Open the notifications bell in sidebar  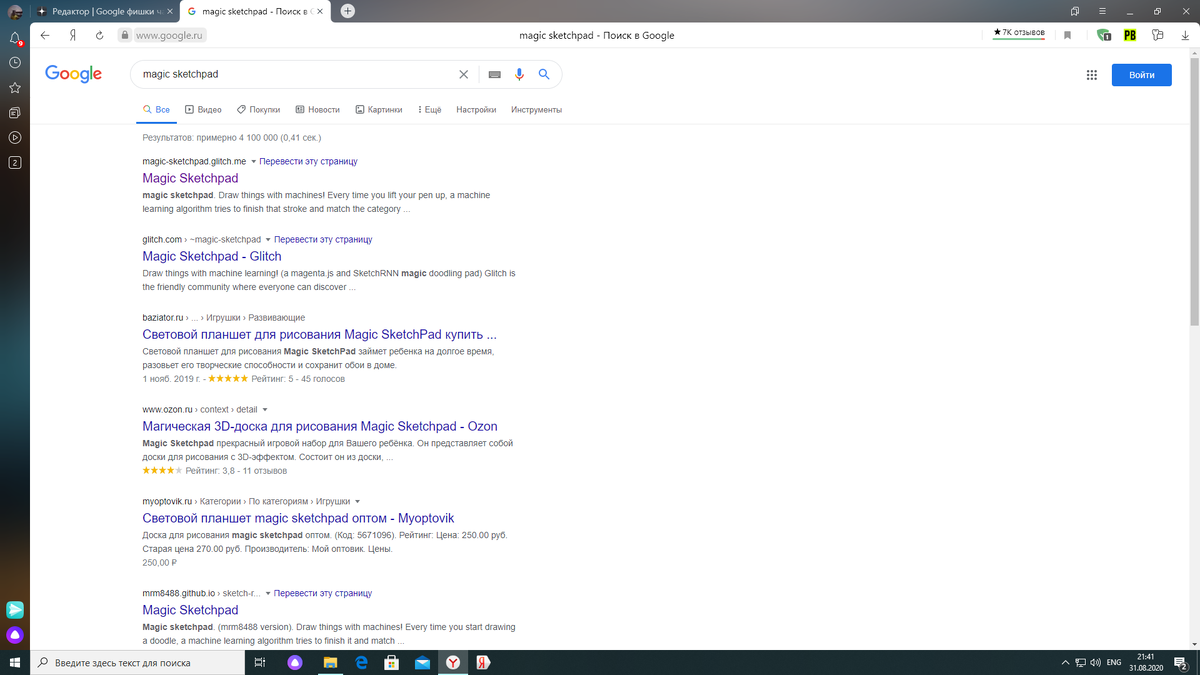(x=15, y=39)
